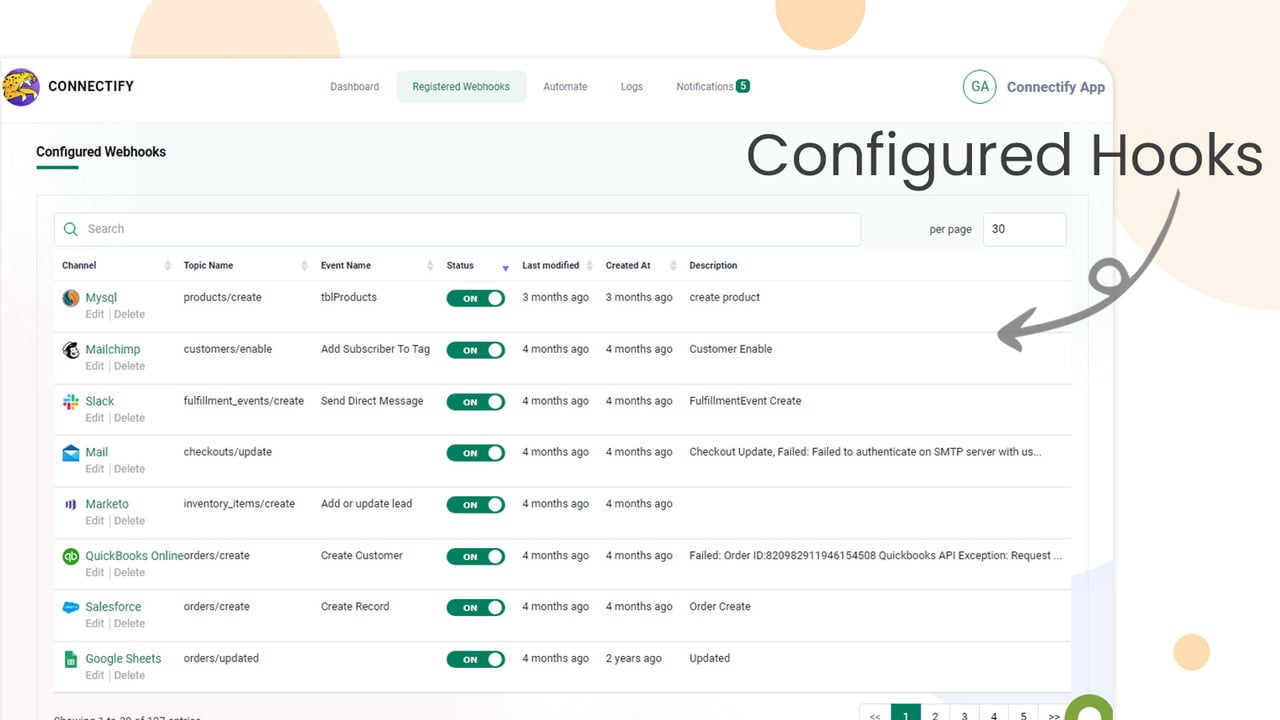
Task: Delete the Salesforce webhook
Action: click(x=129, y=624)
